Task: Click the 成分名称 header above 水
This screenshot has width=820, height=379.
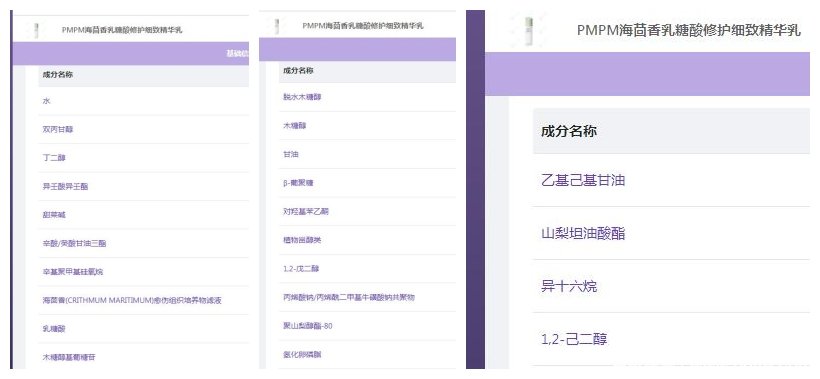Action: (x=58, y=75)
